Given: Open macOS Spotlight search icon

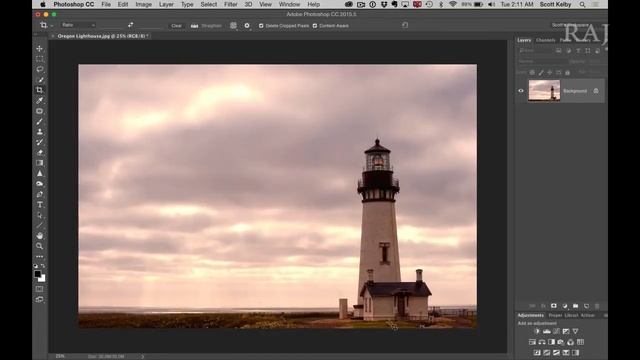Looking at the screenshot, I should click(x=582, y=4).
